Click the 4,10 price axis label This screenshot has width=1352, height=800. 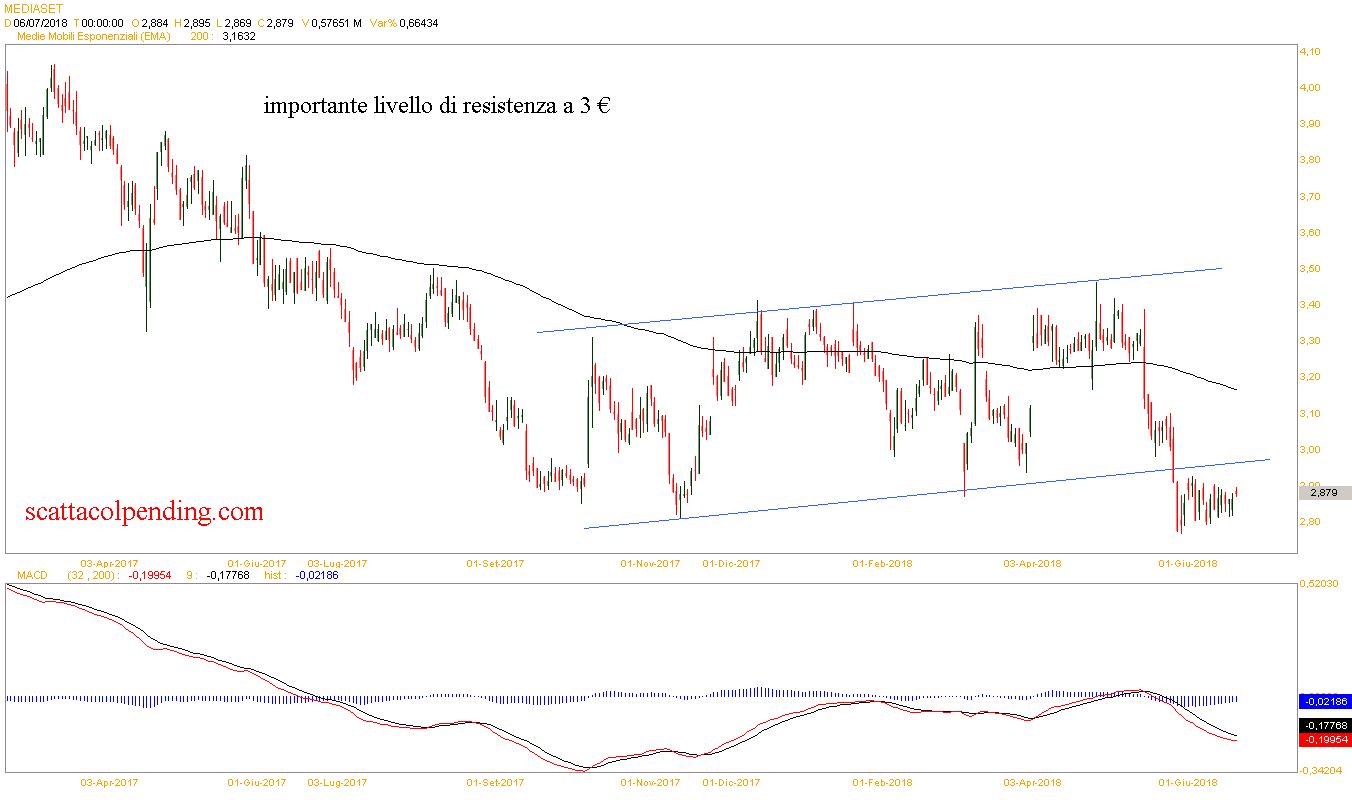pyautogui.click(x=1310, y=51)
